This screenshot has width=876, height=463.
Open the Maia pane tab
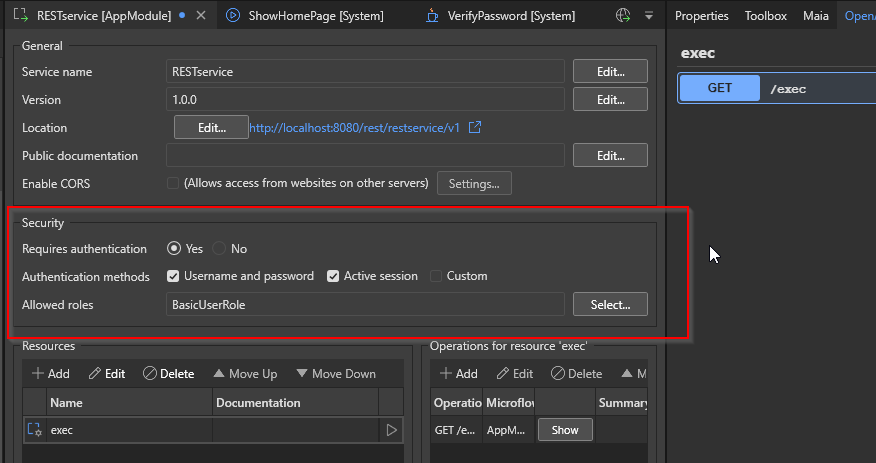pyautogui.click(x=816, y=16)
